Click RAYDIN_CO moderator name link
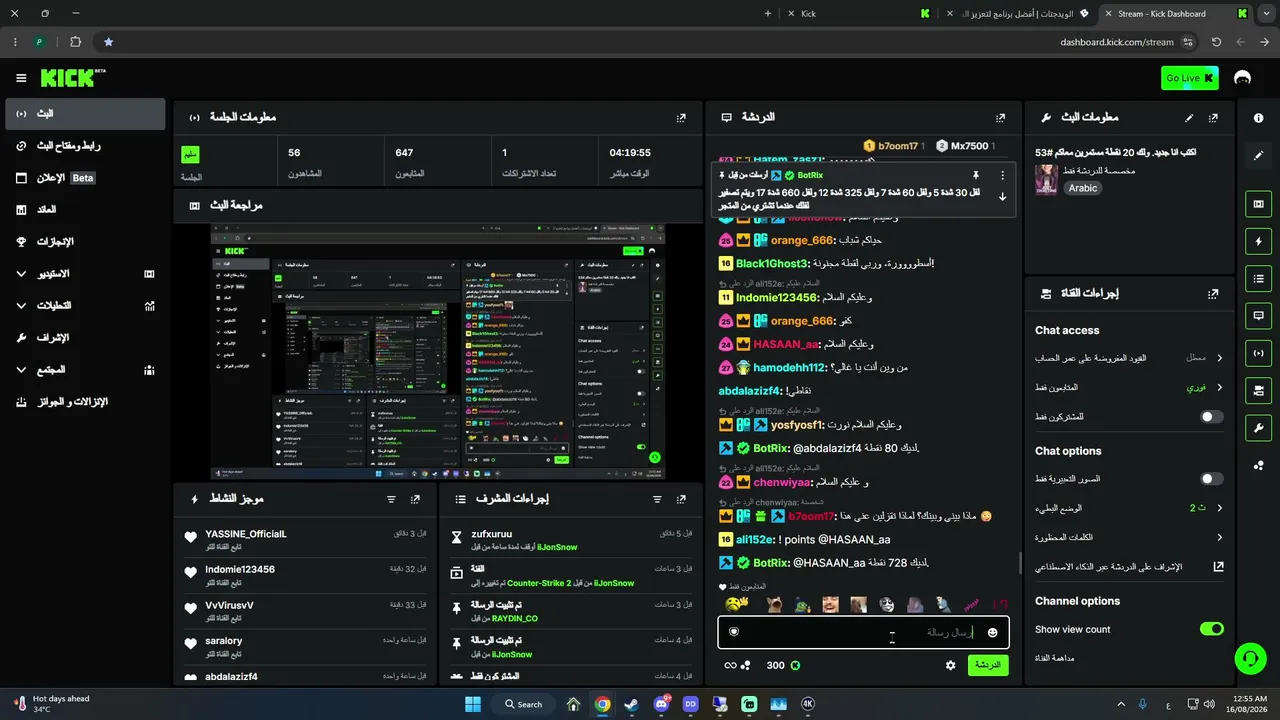The width and height of the screenshot is (1280, 720). (515, 619)
